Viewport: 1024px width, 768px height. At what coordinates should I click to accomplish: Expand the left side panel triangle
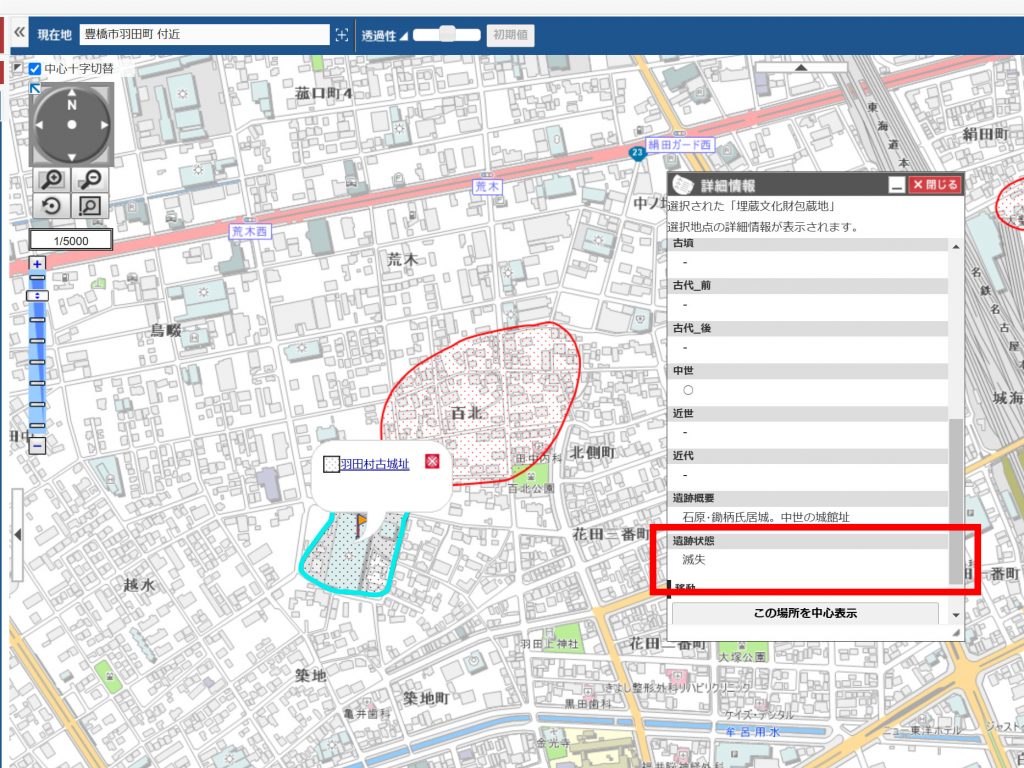(x=18, y=535)
